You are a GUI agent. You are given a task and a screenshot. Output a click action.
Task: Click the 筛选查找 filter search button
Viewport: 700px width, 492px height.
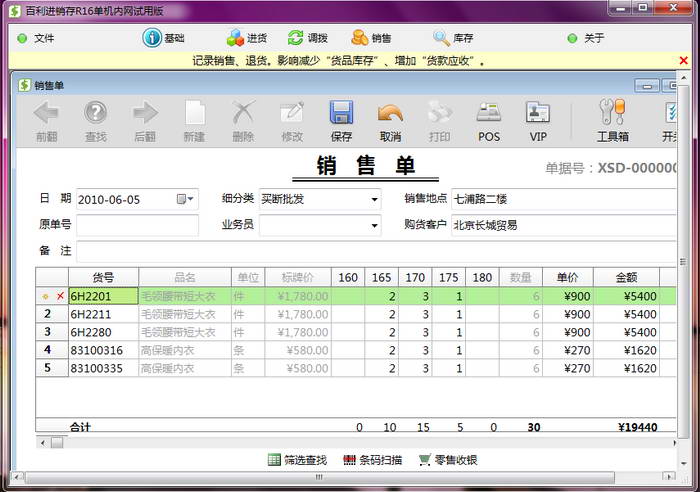[x=275, y=460]
